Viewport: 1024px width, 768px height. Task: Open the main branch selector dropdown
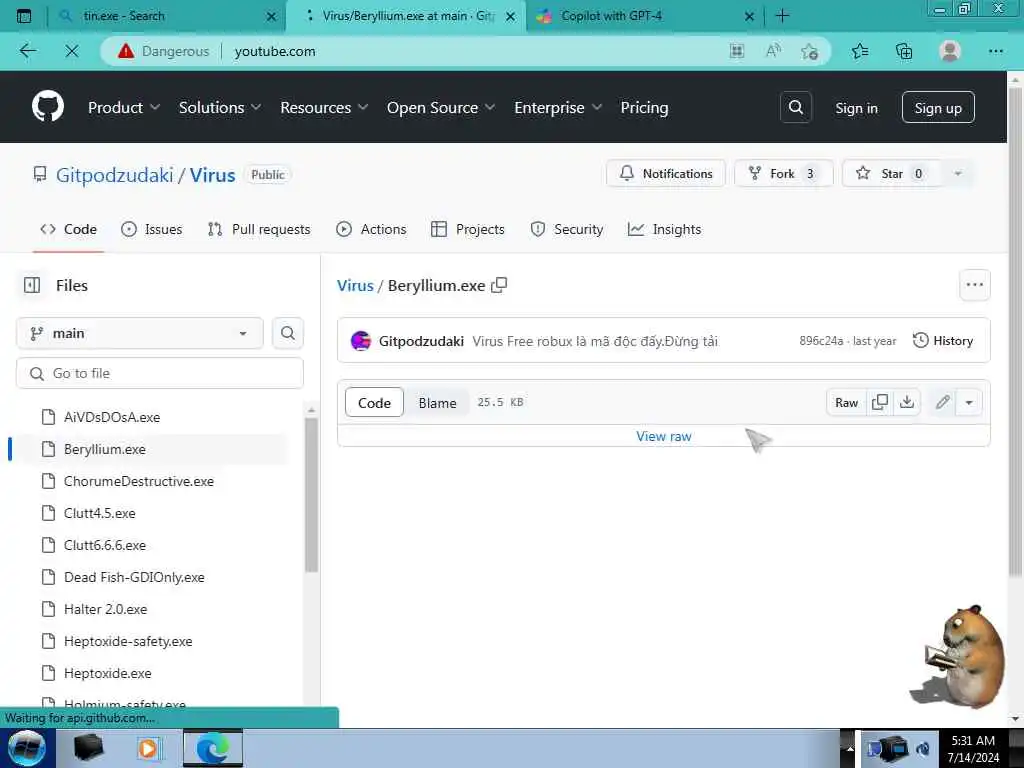pos(140,333)
